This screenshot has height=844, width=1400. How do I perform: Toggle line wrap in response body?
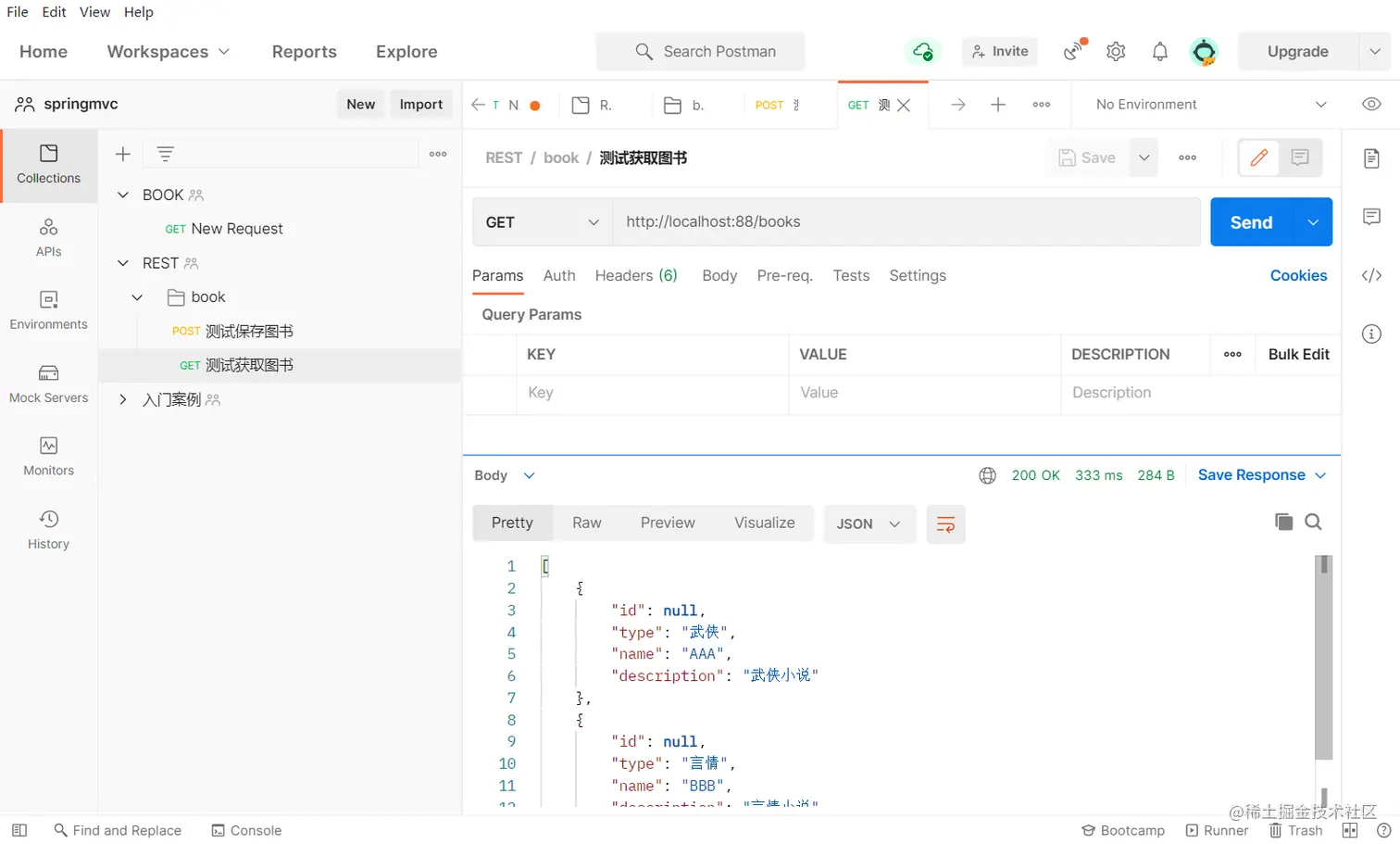945,524
